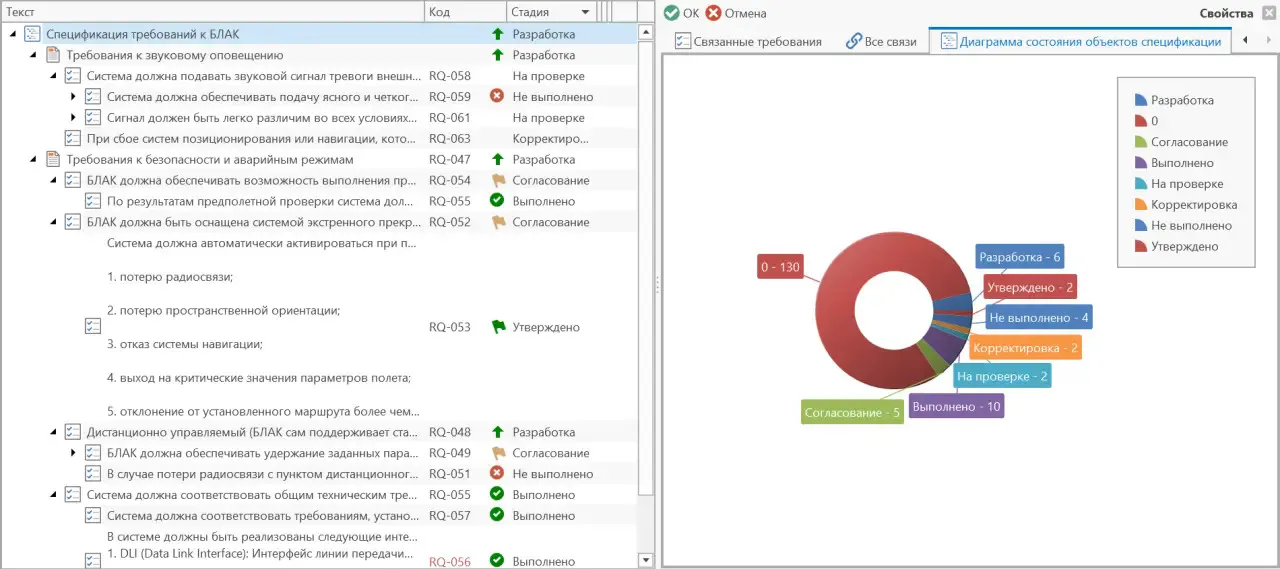Click the red cross status icon for RQ-051

[497, 473]
